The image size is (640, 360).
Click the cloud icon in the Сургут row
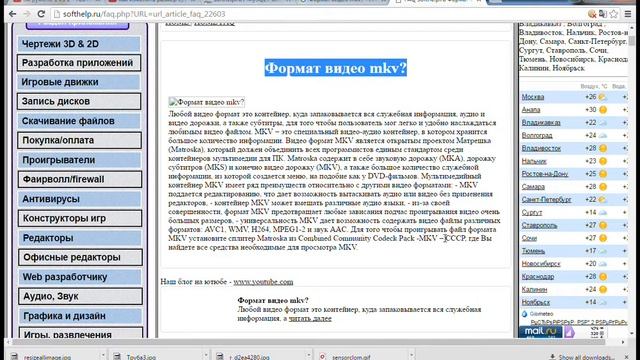pos(602,213)
